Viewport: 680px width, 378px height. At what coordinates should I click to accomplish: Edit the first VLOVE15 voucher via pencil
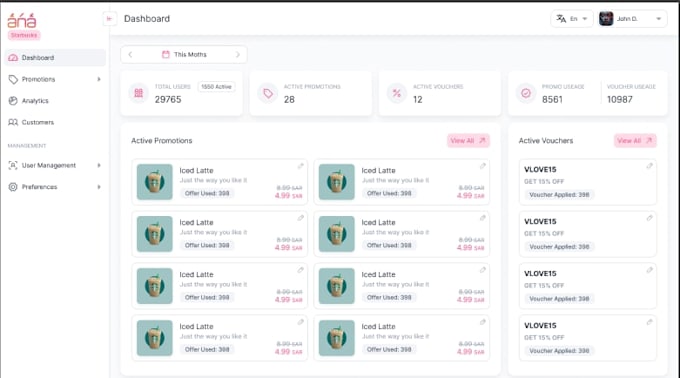(x=649, y=166)
